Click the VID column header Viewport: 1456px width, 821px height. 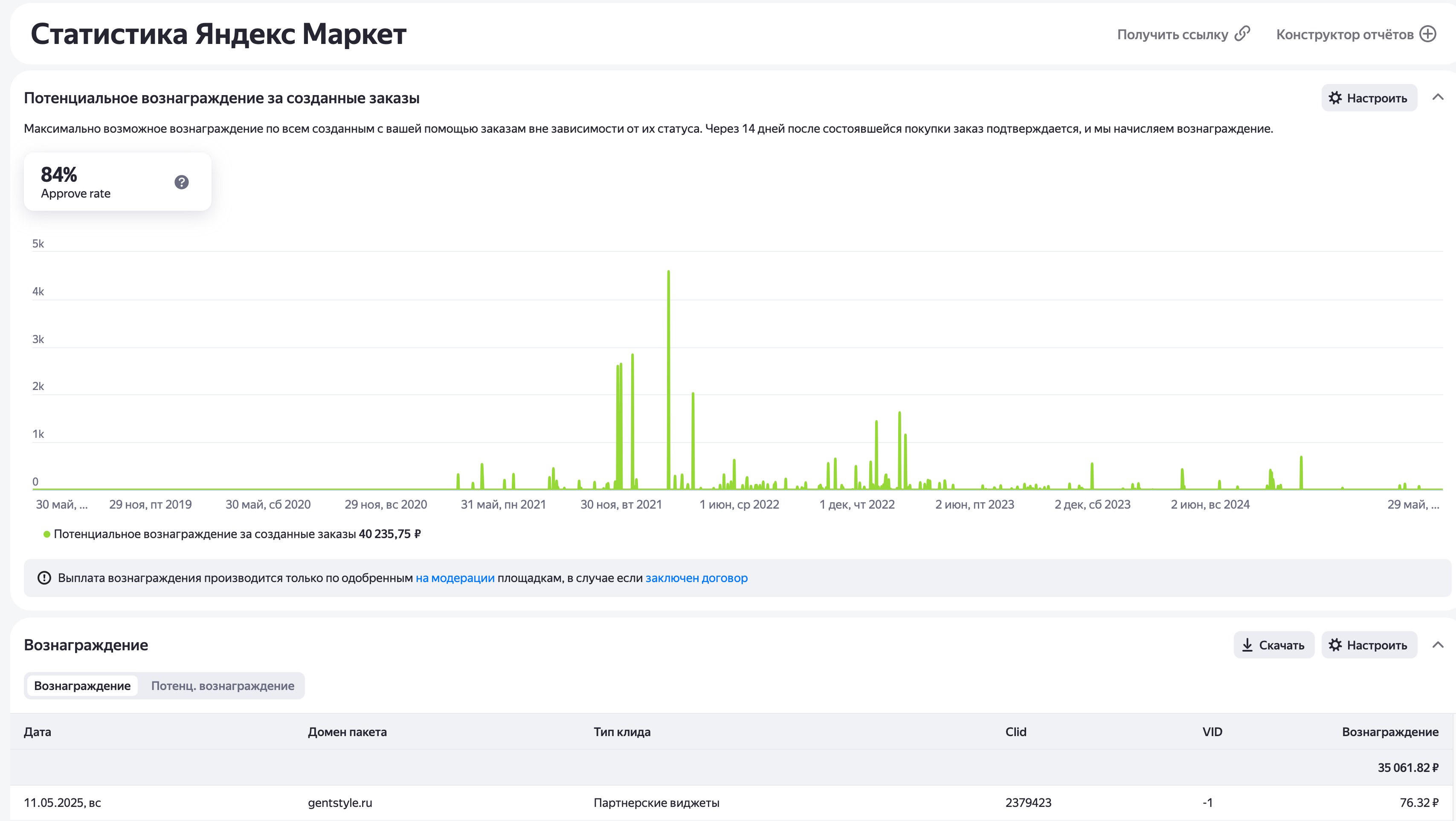[x=1212, y=732]
